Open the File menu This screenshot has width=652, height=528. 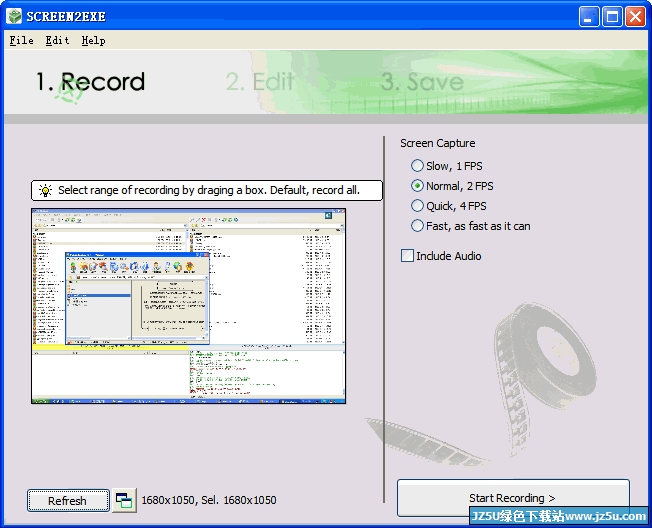click(22, 40)
